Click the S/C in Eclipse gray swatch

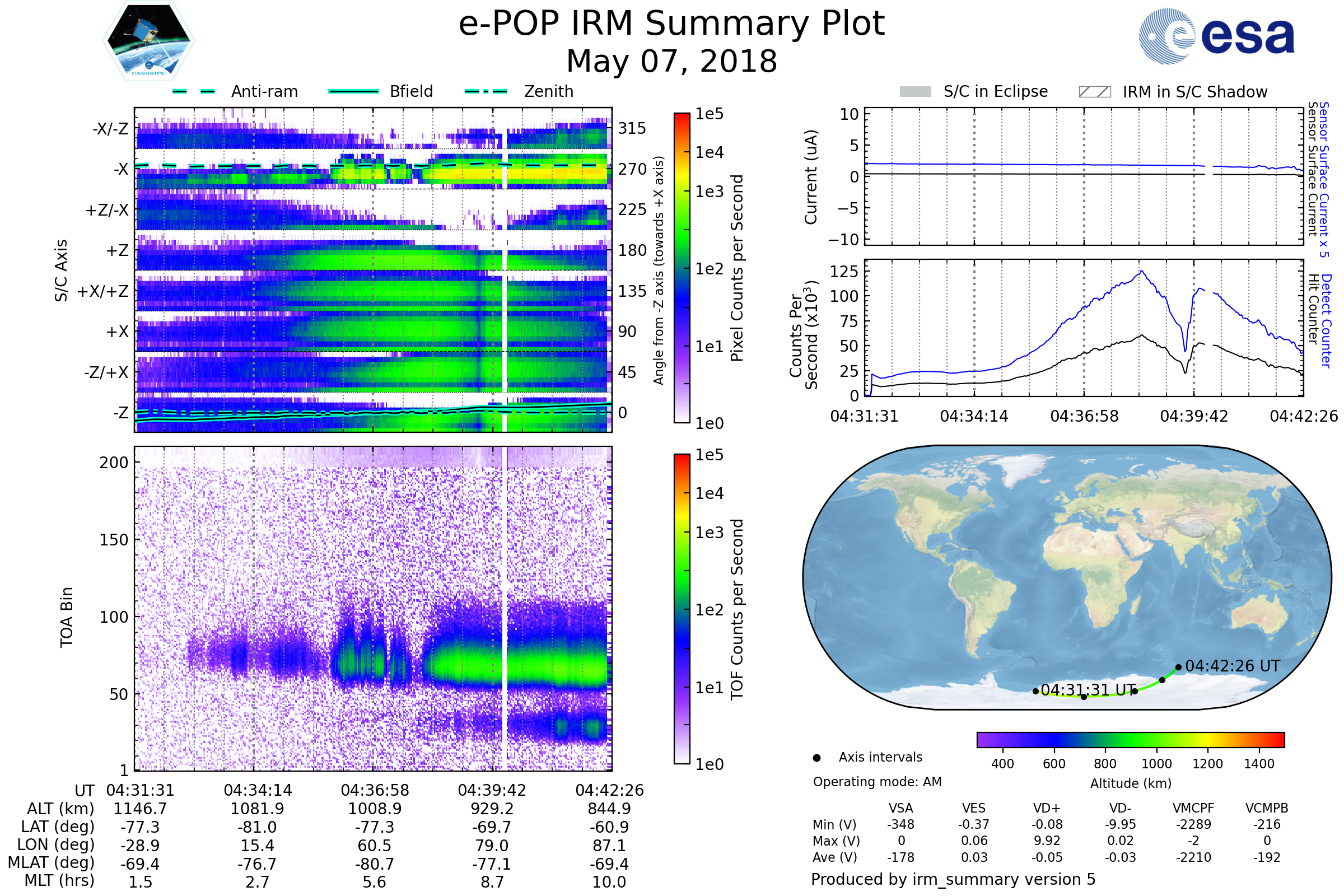[915, 92]
